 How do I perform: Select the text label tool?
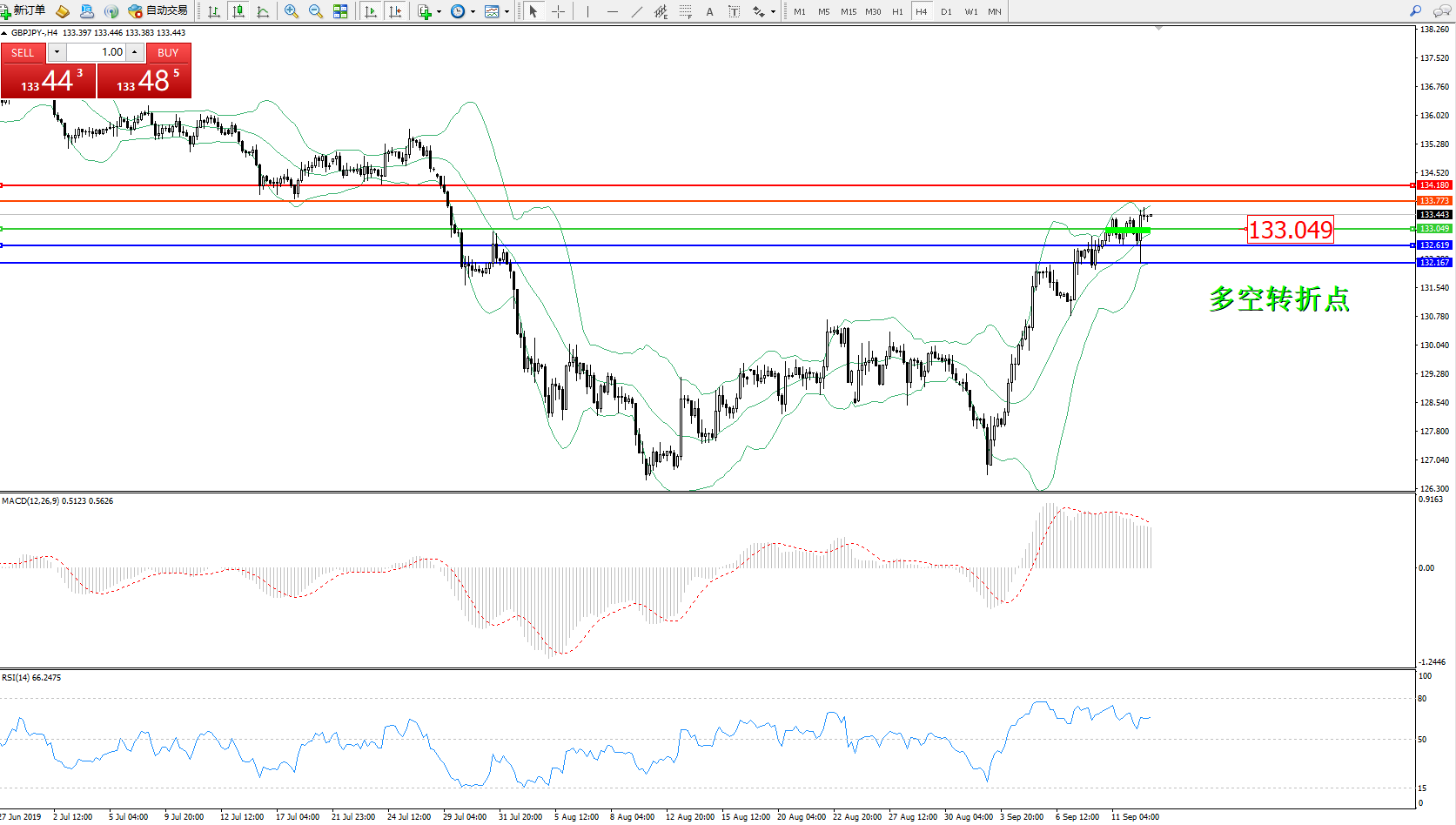click(x=709, y=11)
